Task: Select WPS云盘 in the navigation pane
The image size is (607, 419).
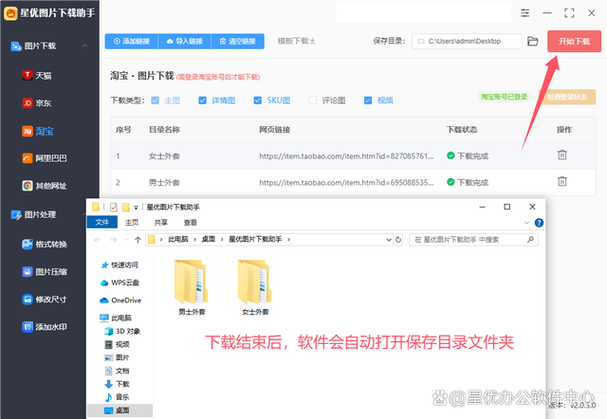Action: pos(120,283)
